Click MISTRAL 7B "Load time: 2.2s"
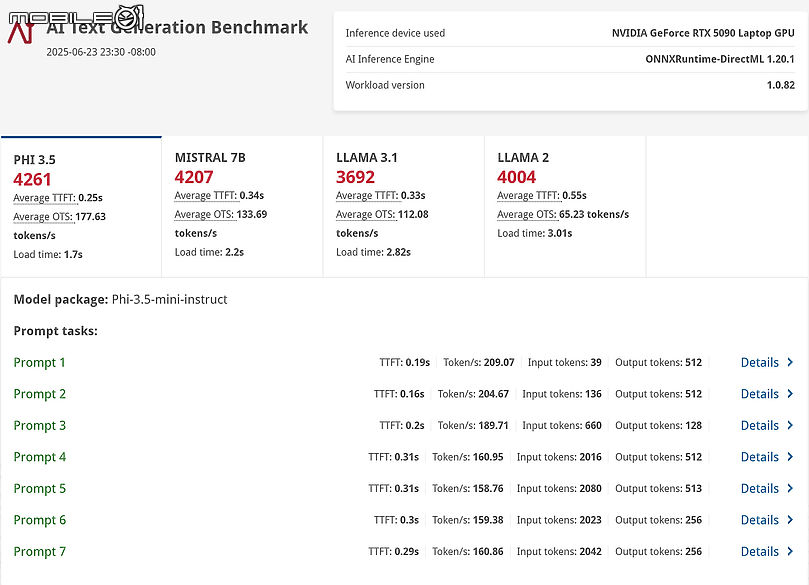Screen dimensions: 809x585 209,252
